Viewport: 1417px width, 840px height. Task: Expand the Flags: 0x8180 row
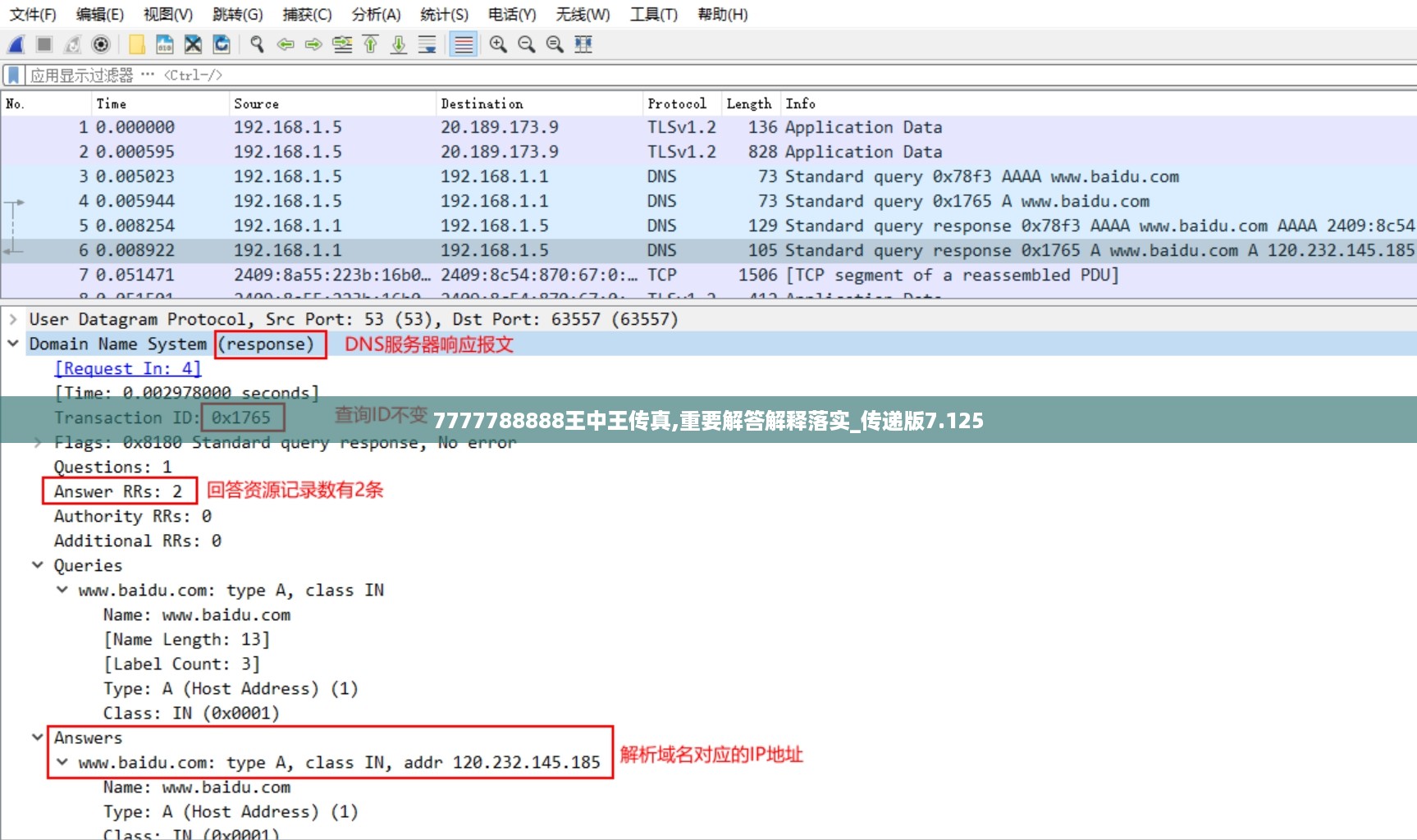(38, 442)
